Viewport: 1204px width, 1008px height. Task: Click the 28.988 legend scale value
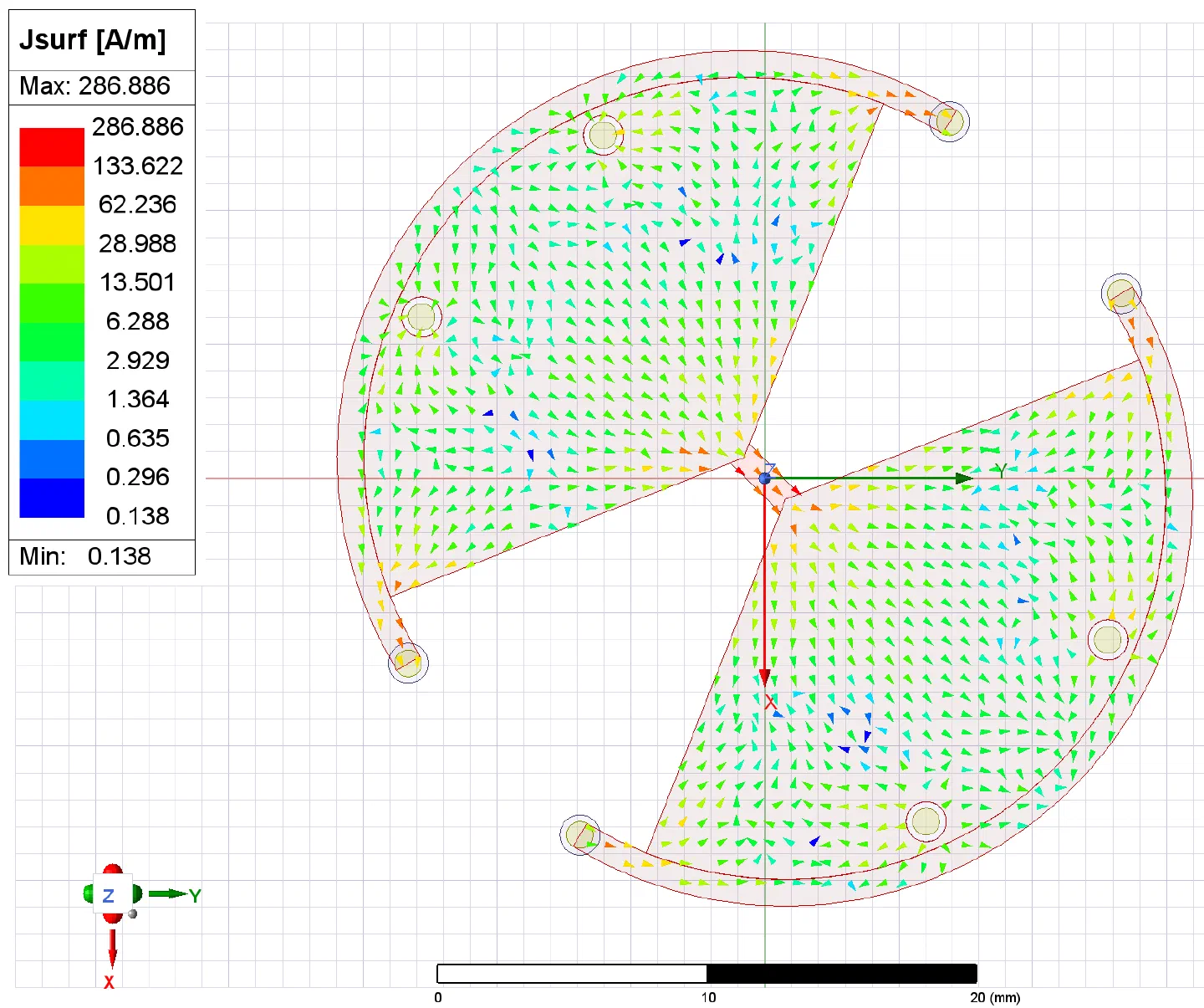[138, 243]
